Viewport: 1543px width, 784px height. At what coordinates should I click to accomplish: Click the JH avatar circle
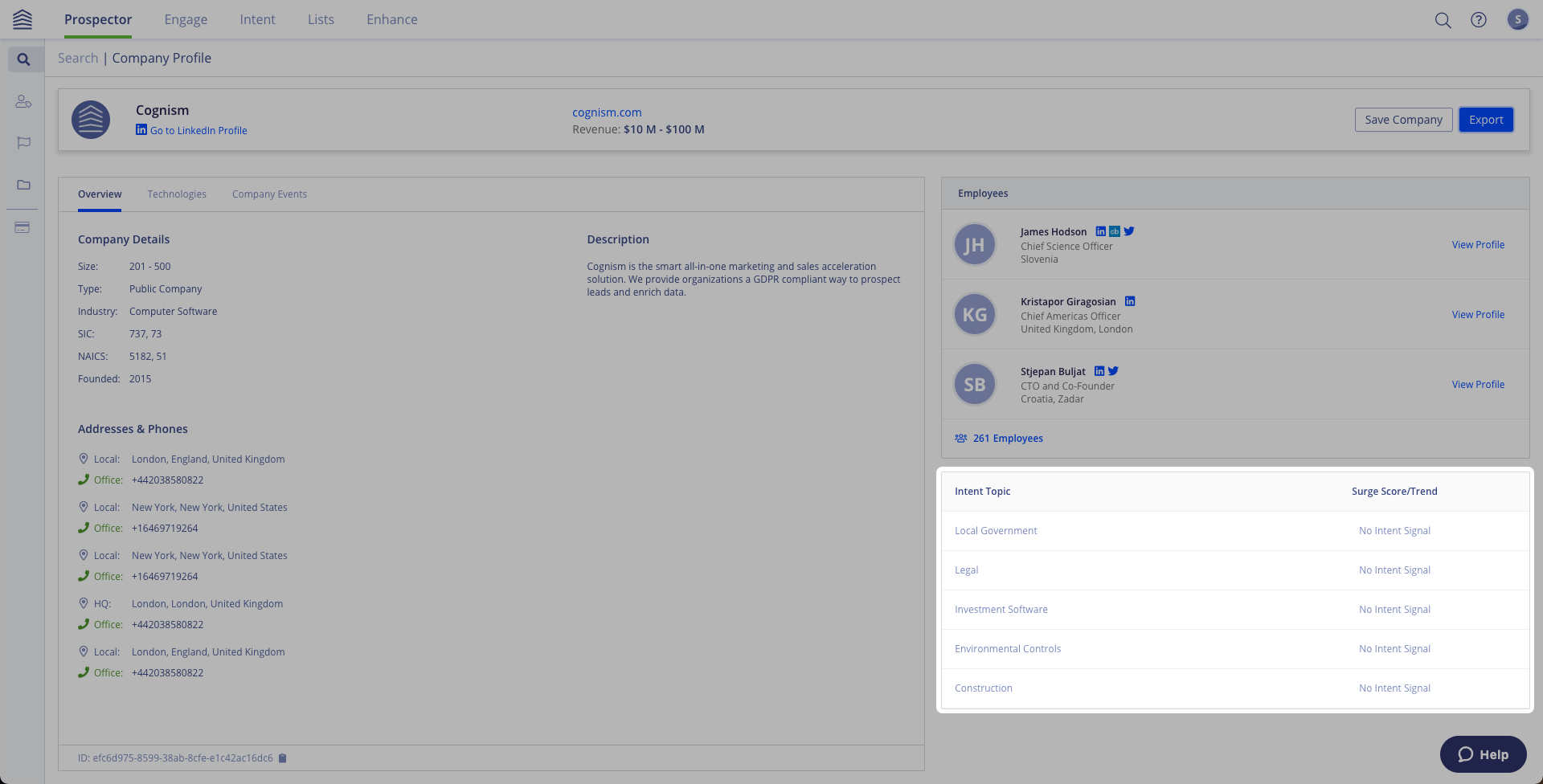[975, 244]
